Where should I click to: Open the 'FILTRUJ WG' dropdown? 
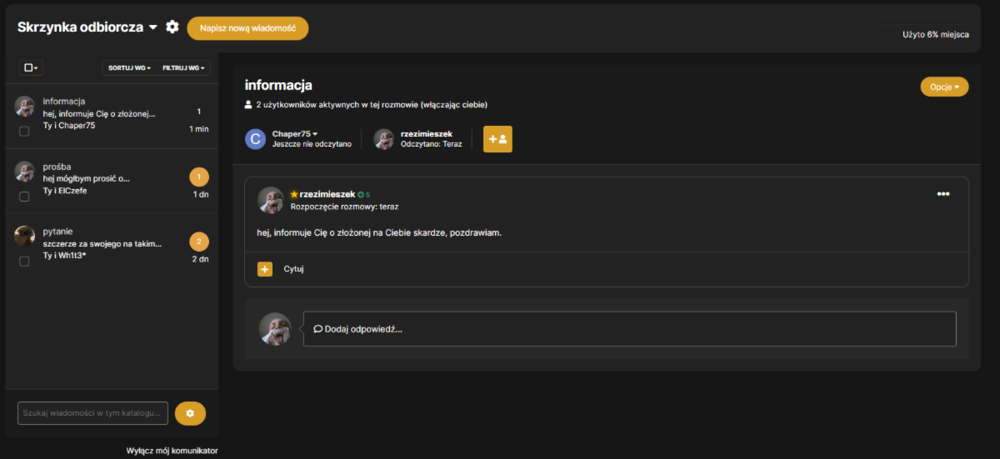[183, 68]
